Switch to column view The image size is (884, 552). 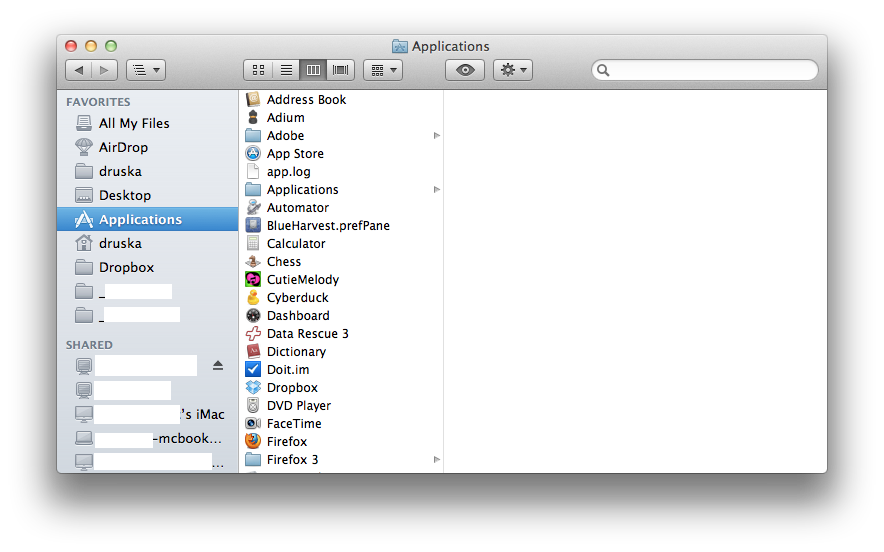click(x=313, y=70)
